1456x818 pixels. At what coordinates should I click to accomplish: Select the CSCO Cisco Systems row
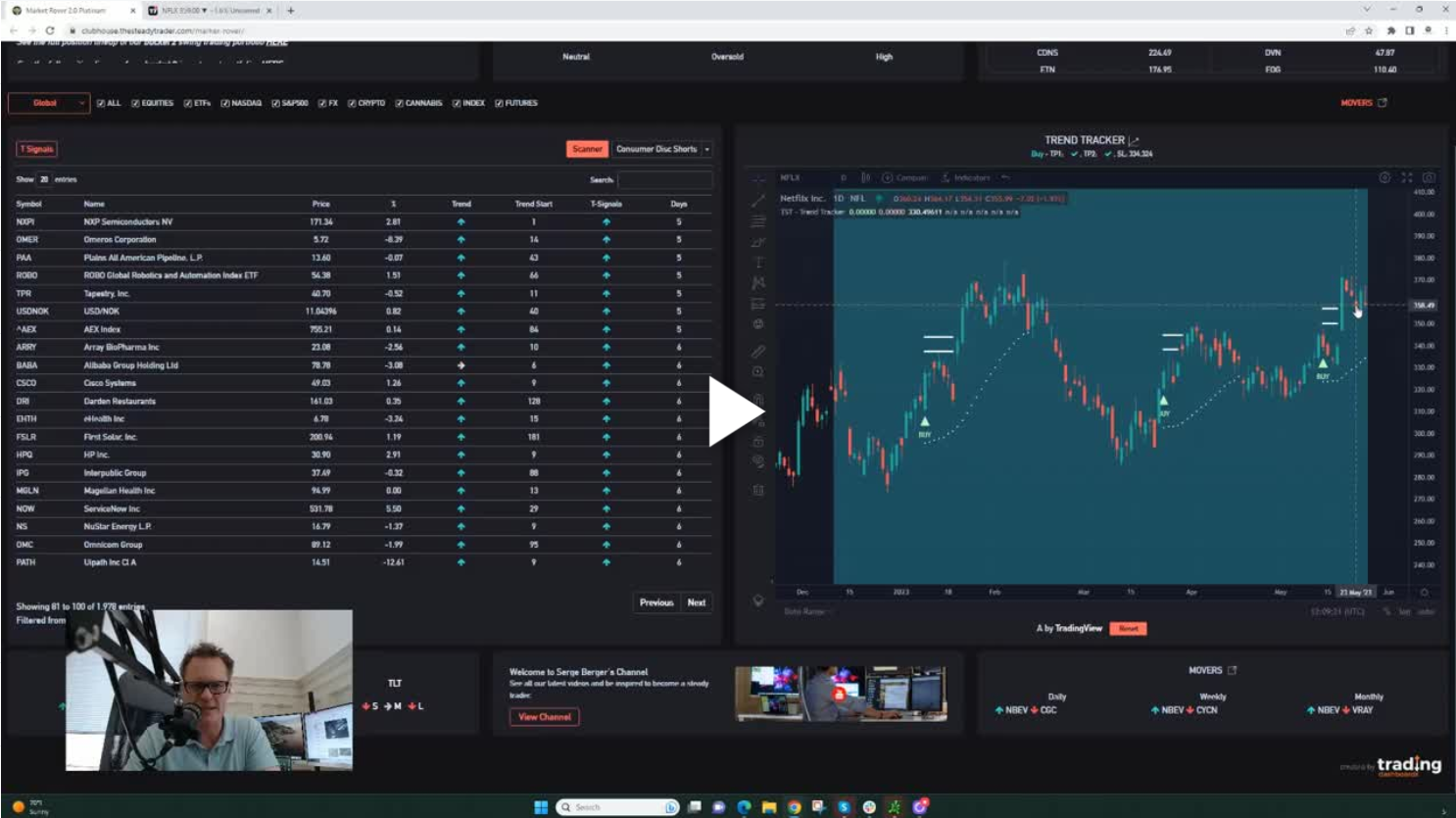(364, 383)
